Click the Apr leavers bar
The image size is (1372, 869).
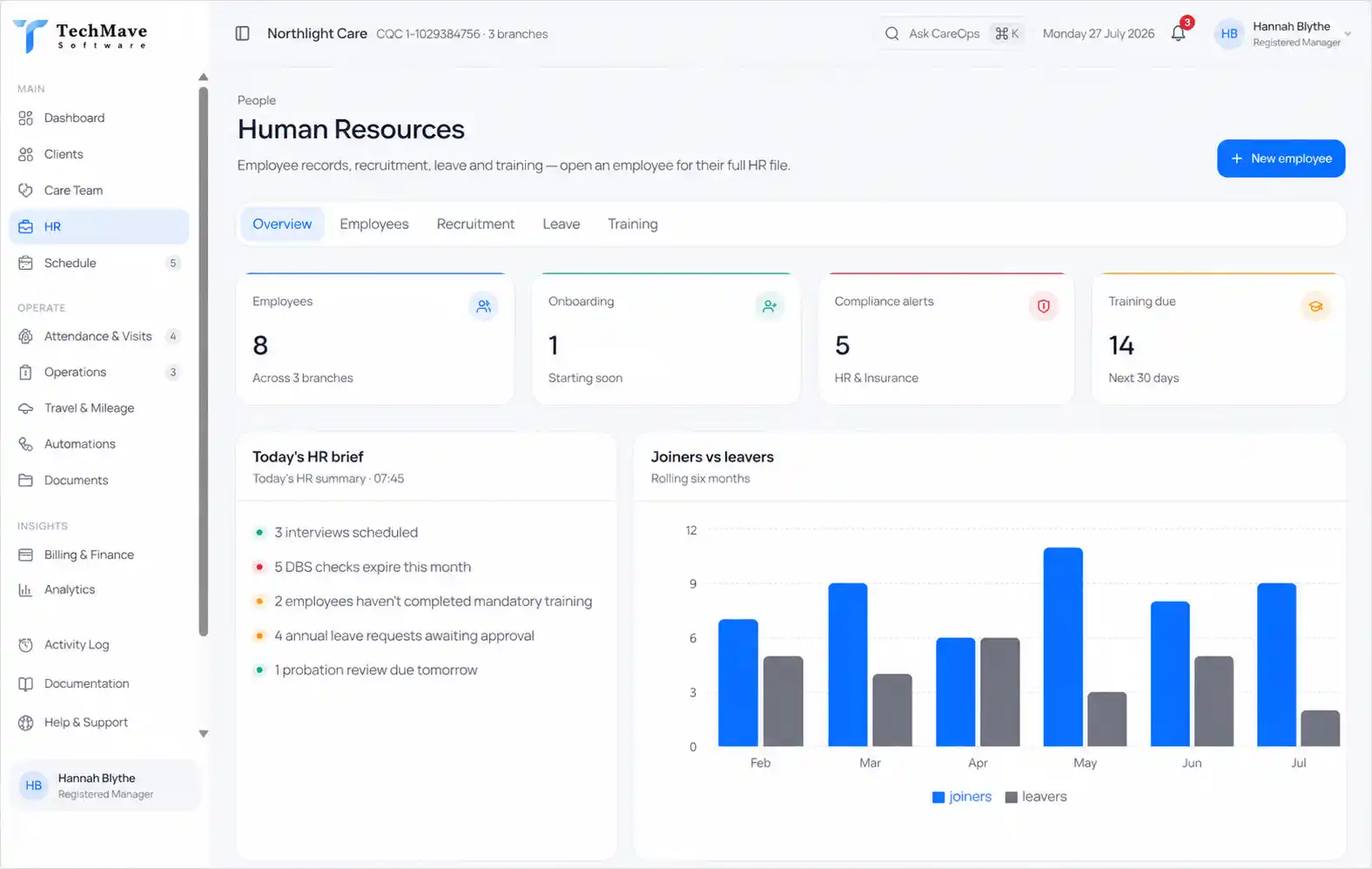1000,692
